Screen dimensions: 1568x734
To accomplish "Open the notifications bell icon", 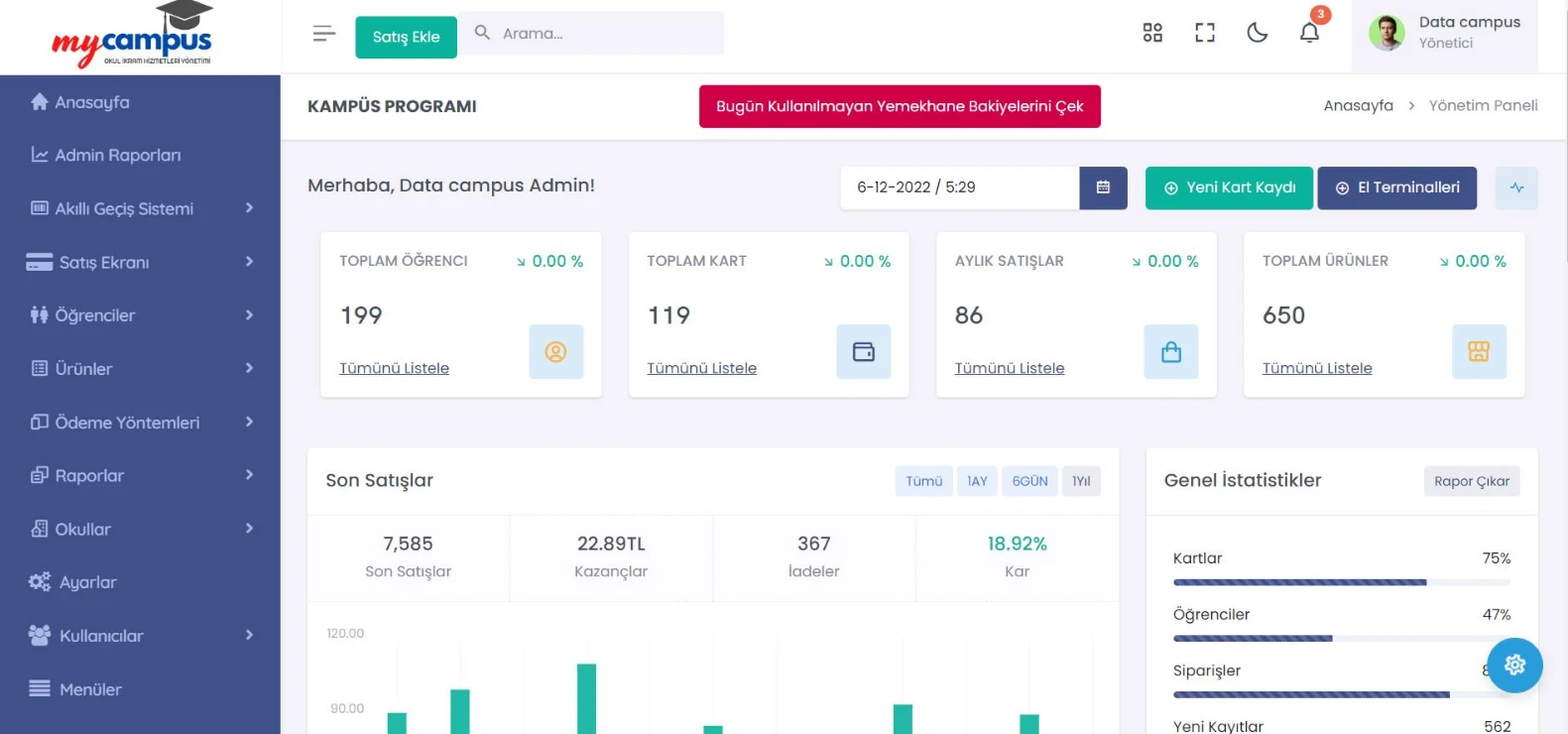I will 1309,33.
